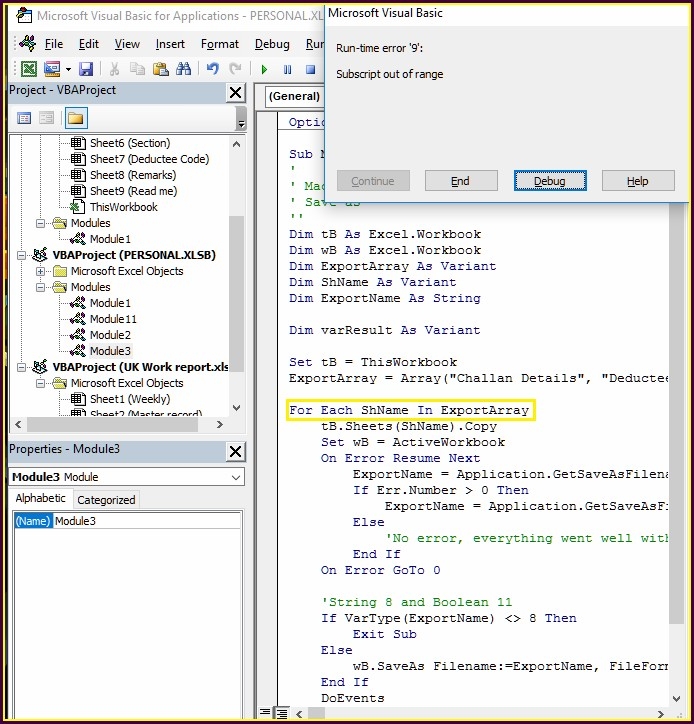The image size is (694, 724).
Task: Click the View Microsoft Excel toolbar icon
Action: click(30, 69)
